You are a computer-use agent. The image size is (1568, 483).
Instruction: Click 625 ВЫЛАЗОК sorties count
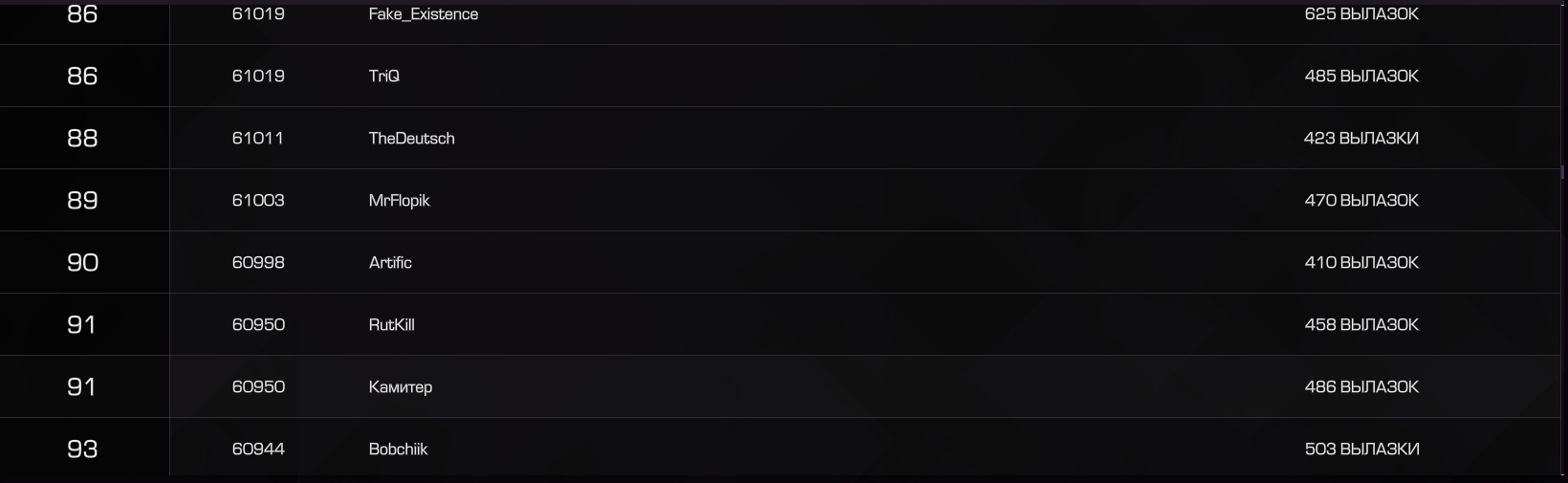(1361, 14)
